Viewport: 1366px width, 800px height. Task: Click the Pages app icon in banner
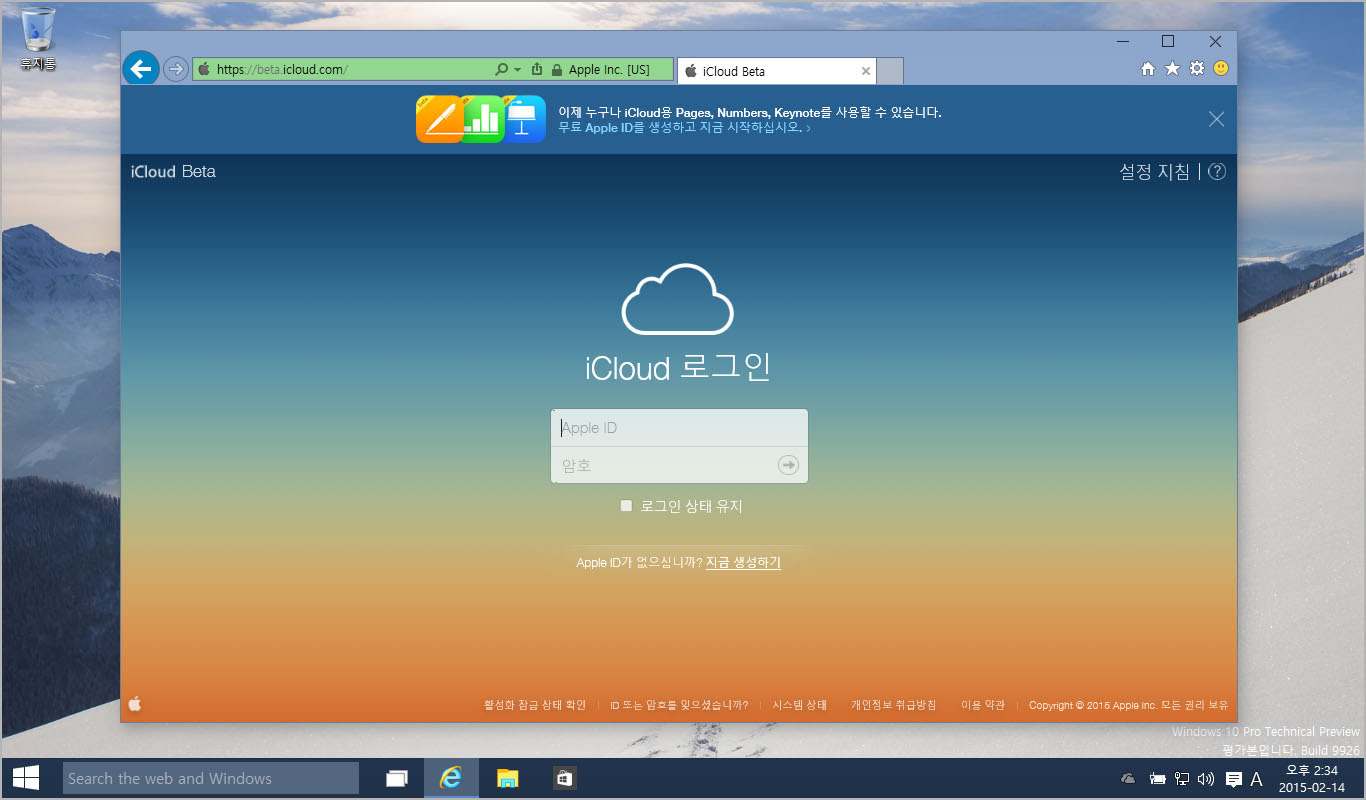click(438, 120)
